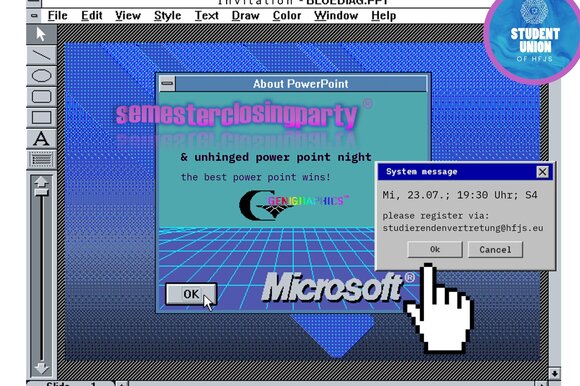The height and width of the screenshot is (386, 580).
Task: Click the down arrow below slide slider
Action: pyautogui.click(x=41, y=368)
